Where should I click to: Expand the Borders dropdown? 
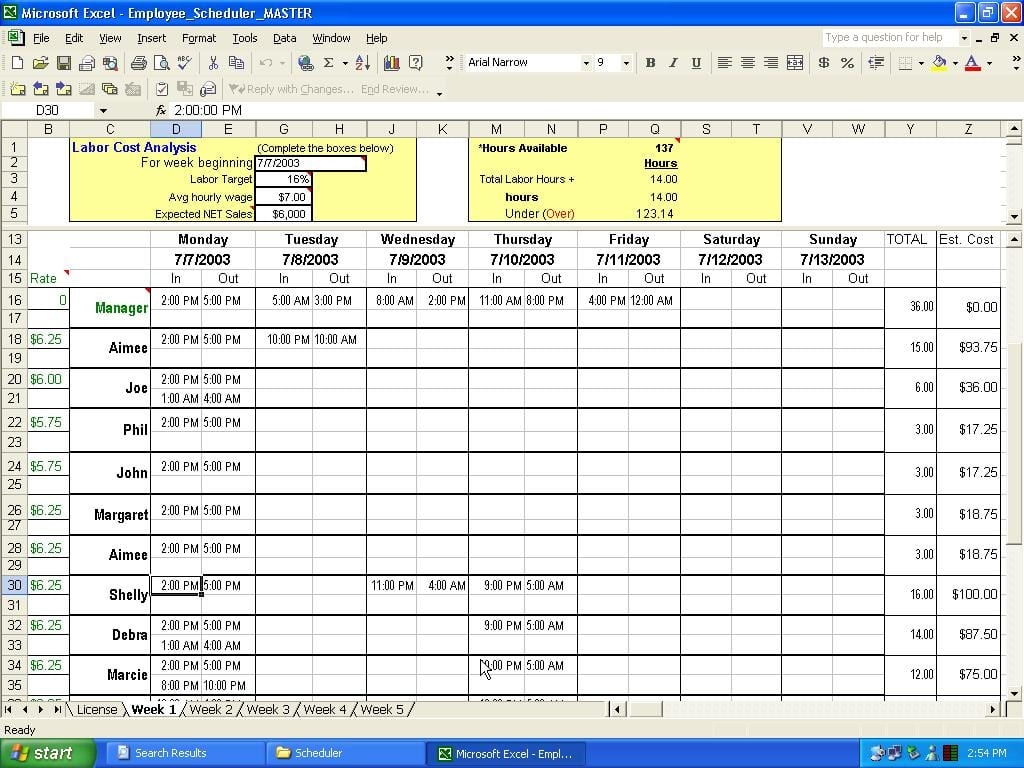tap(919, 62)
